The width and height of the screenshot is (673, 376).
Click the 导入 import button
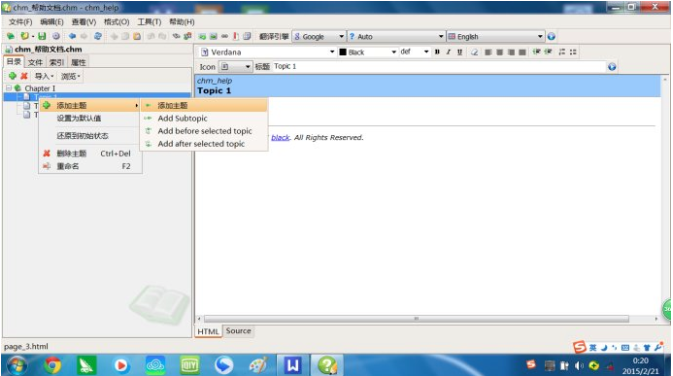click(44, 76)
